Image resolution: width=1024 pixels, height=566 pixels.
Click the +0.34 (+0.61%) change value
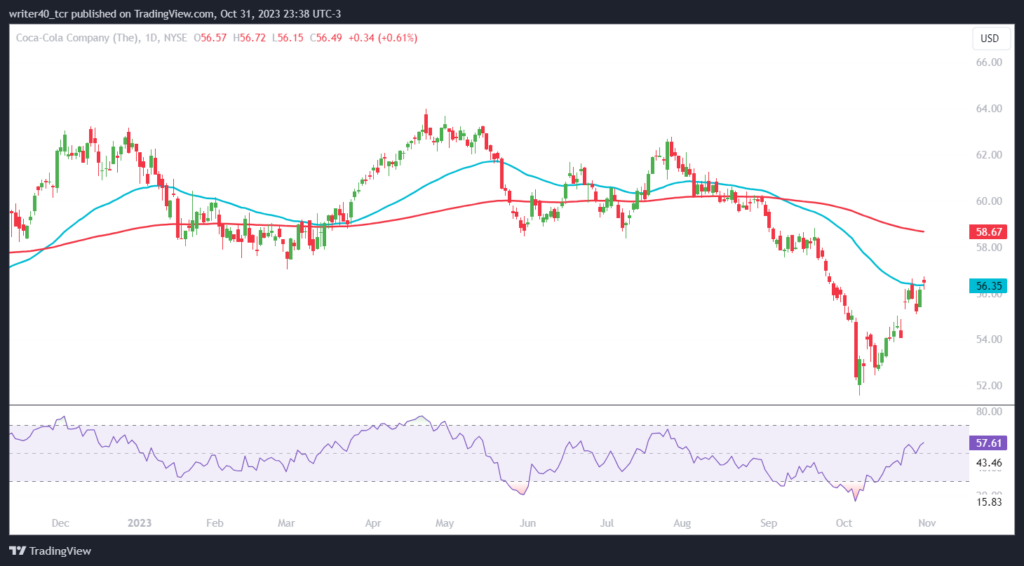[383, 38]
